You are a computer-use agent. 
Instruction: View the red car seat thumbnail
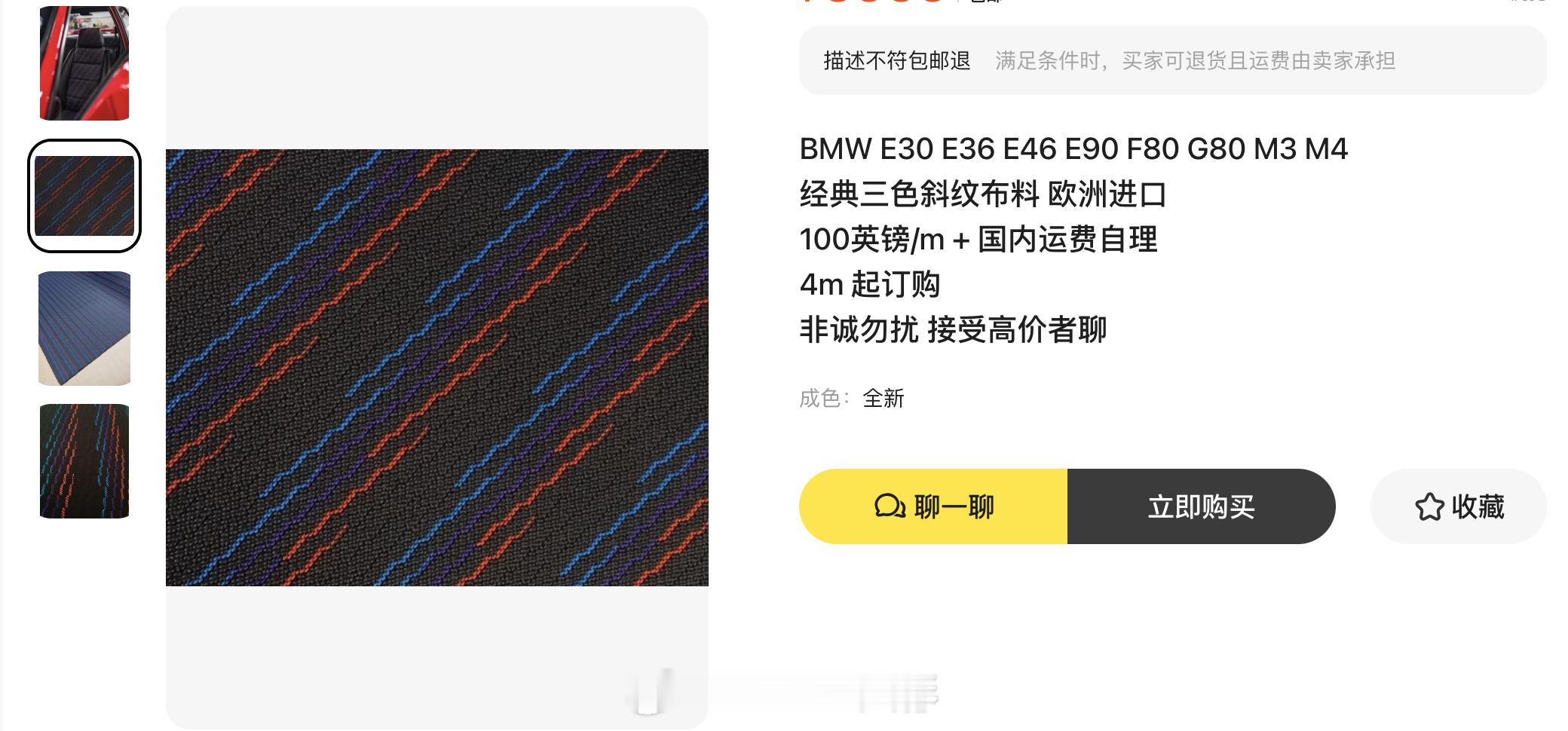(x=84, y=63)
